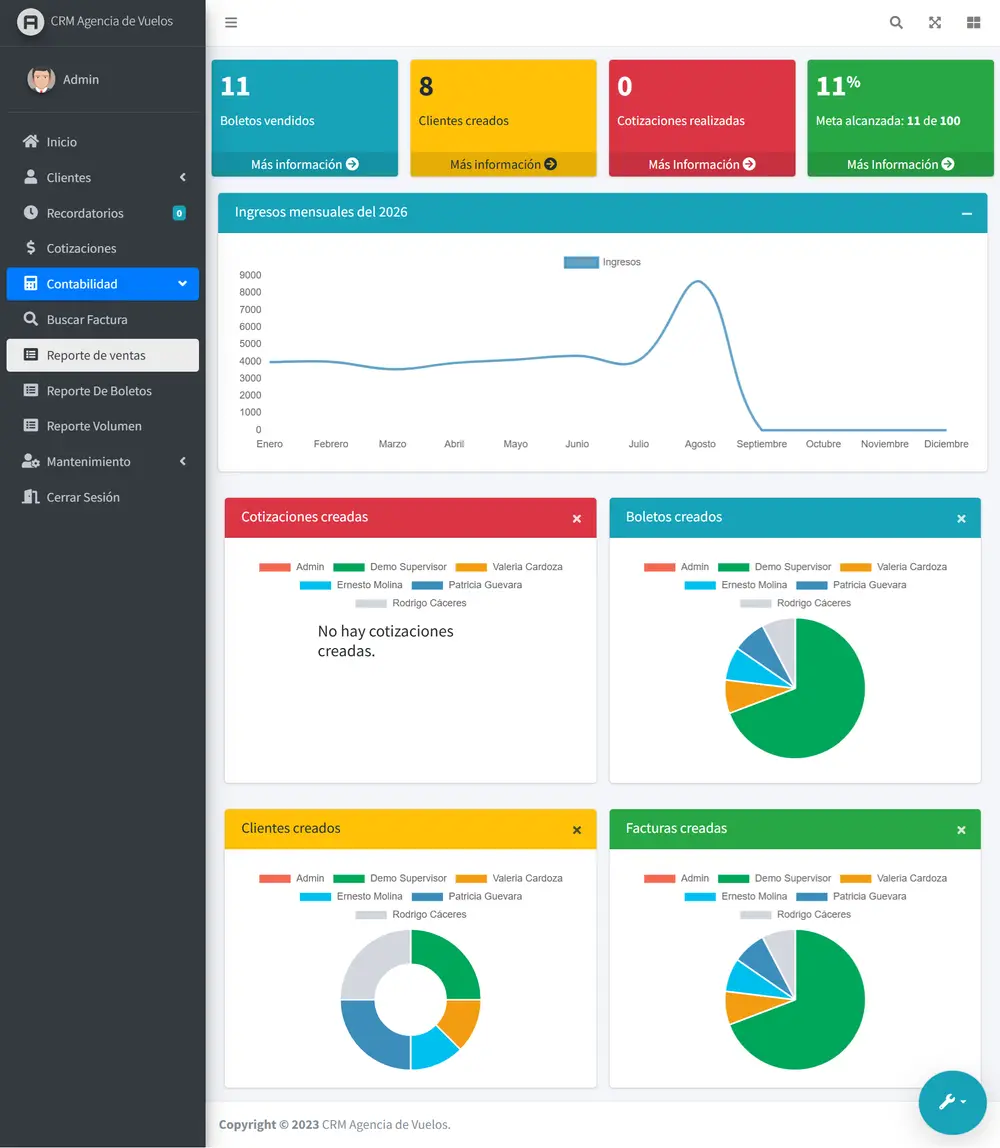
Task: Expand the Mantenimiento submenu chevron
Action: pos(183,461)
